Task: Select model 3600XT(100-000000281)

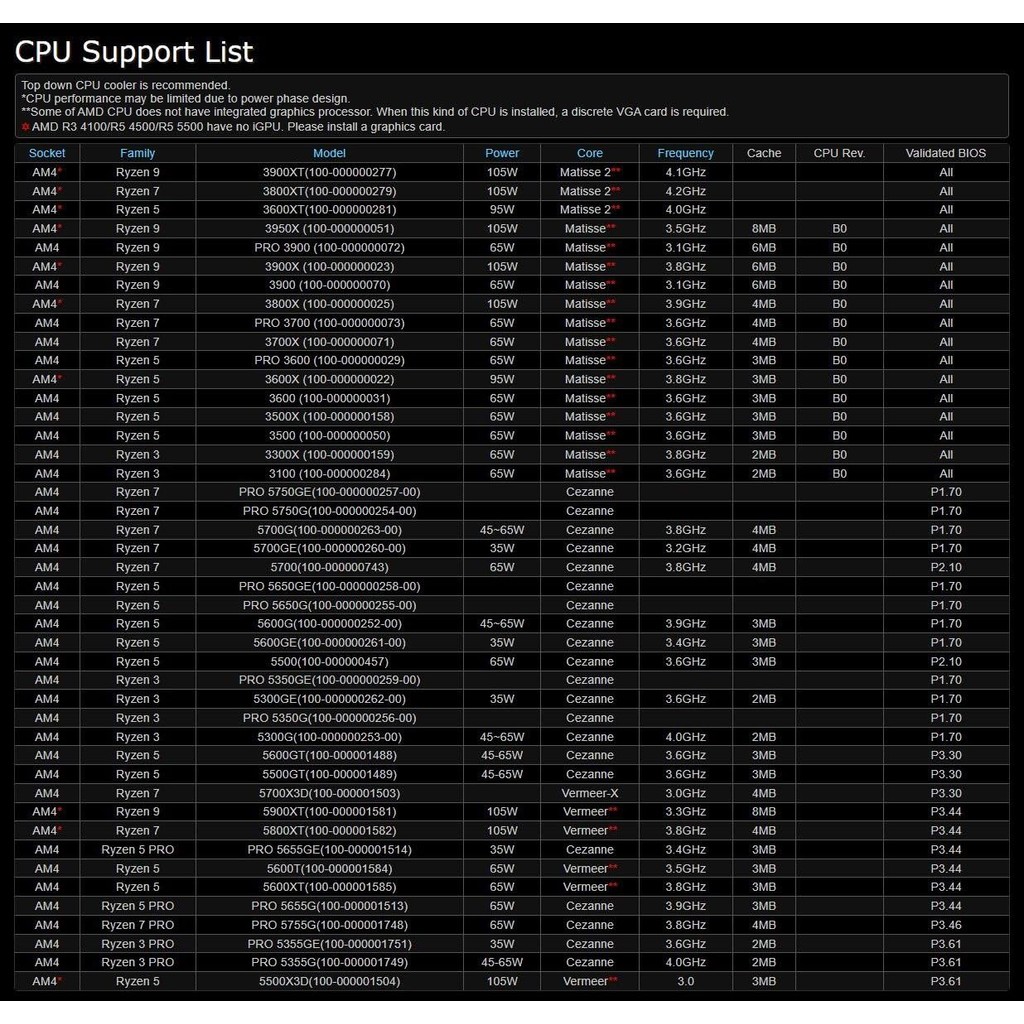Action: [329, 210]
